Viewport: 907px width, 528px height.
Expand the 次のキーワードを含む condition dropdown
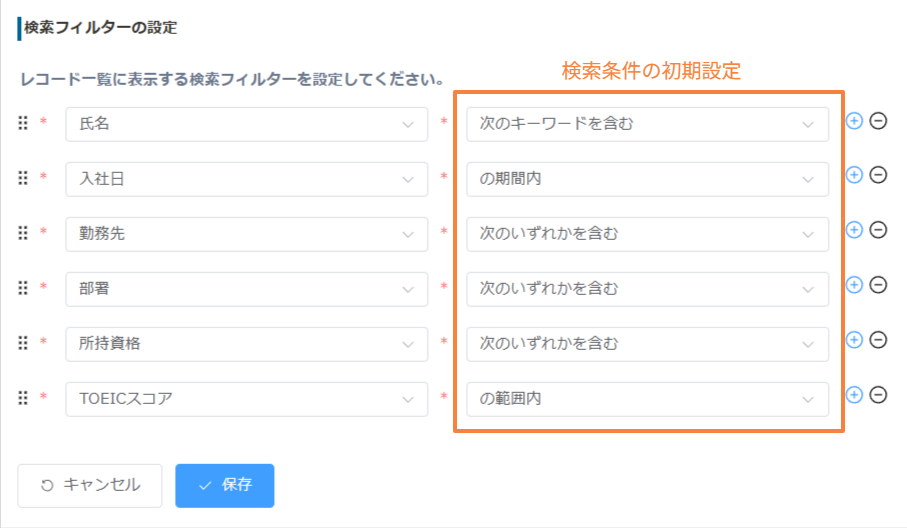[647, 124]
